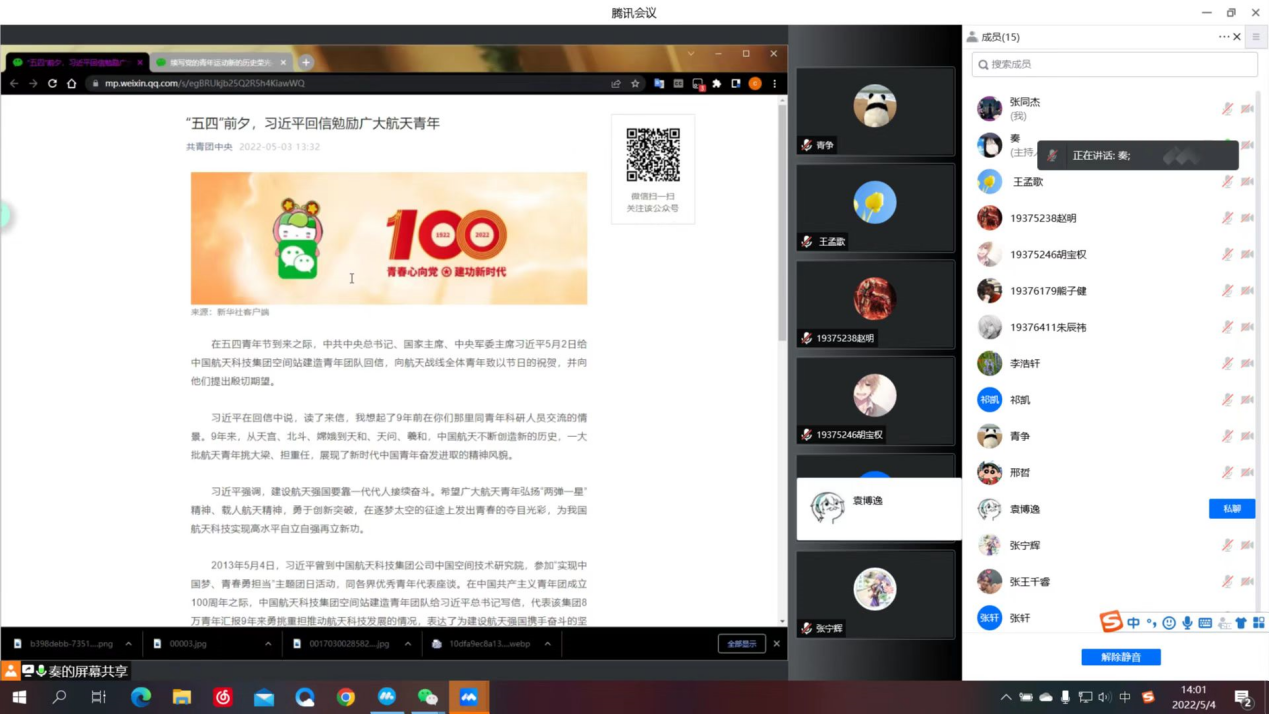Screen dimensions: 1269x714
Task: Select 青争 video tile
Action: [875, 111]
